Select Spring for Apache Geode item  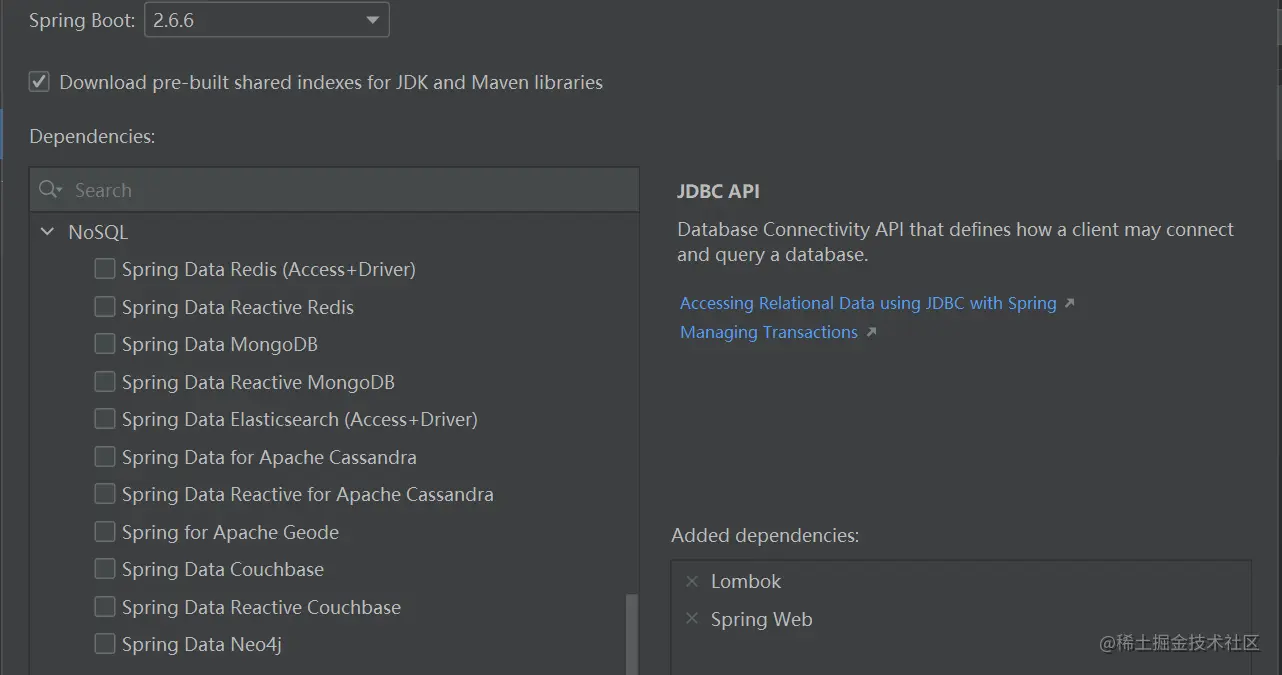pyautogui.click(x=230, y=532)
